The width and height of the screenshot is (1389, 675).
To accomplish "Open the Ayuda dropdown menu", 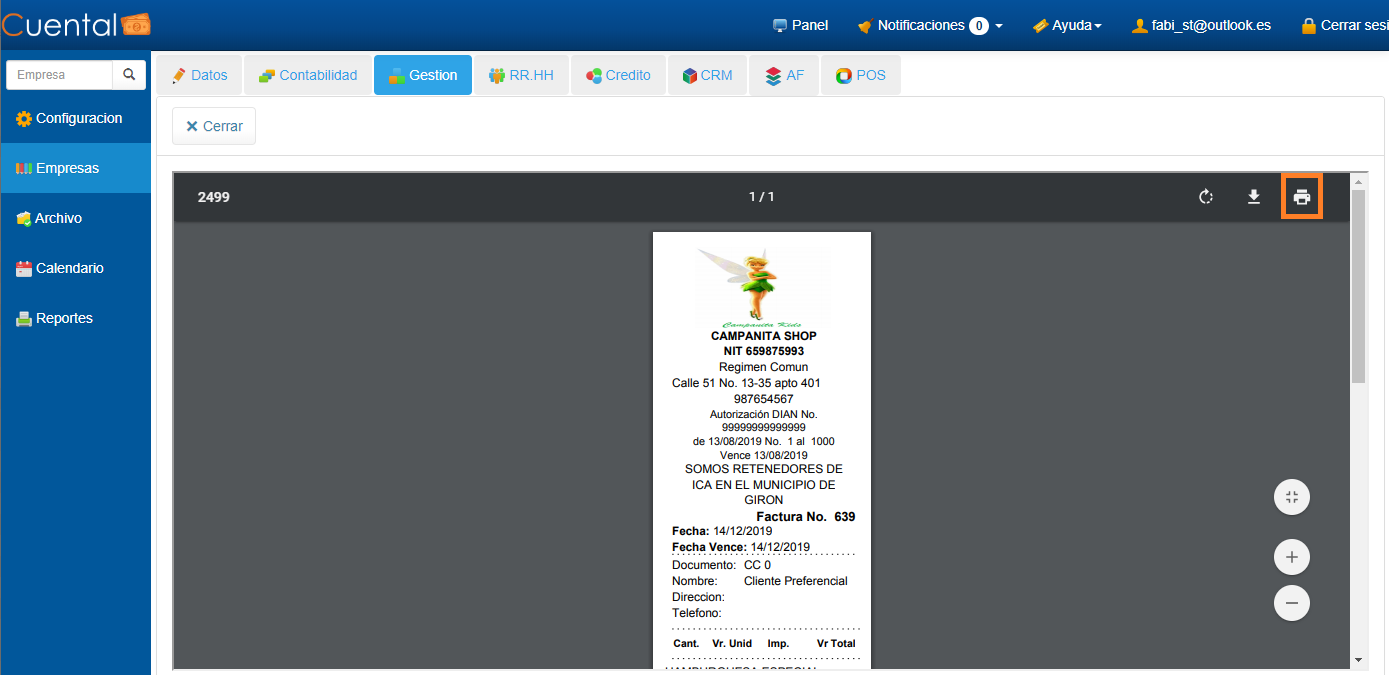I will point(1067,25).
